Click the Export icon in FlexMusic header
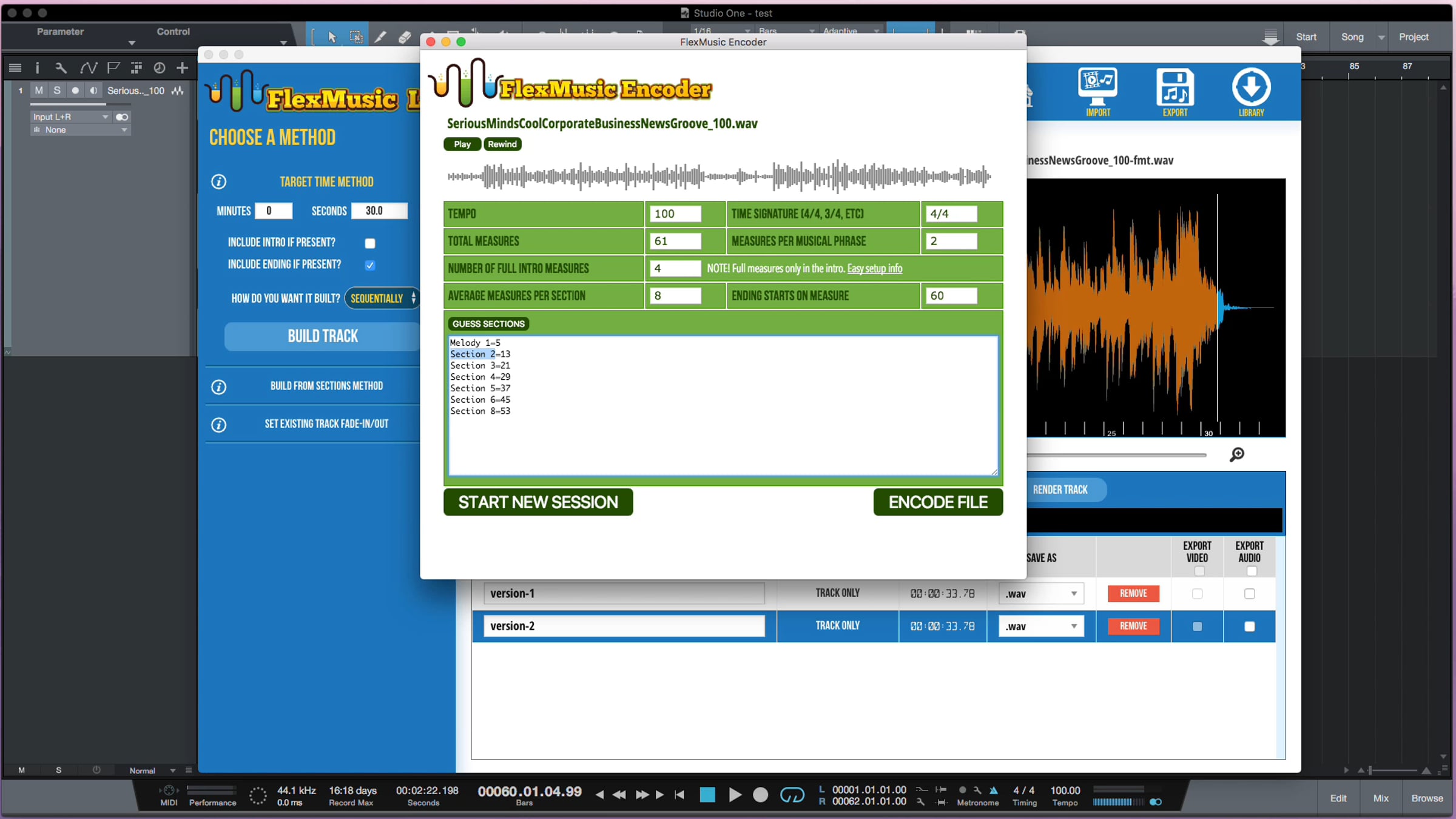This screenshot has width=1456, height=819. pos(1175,92)
